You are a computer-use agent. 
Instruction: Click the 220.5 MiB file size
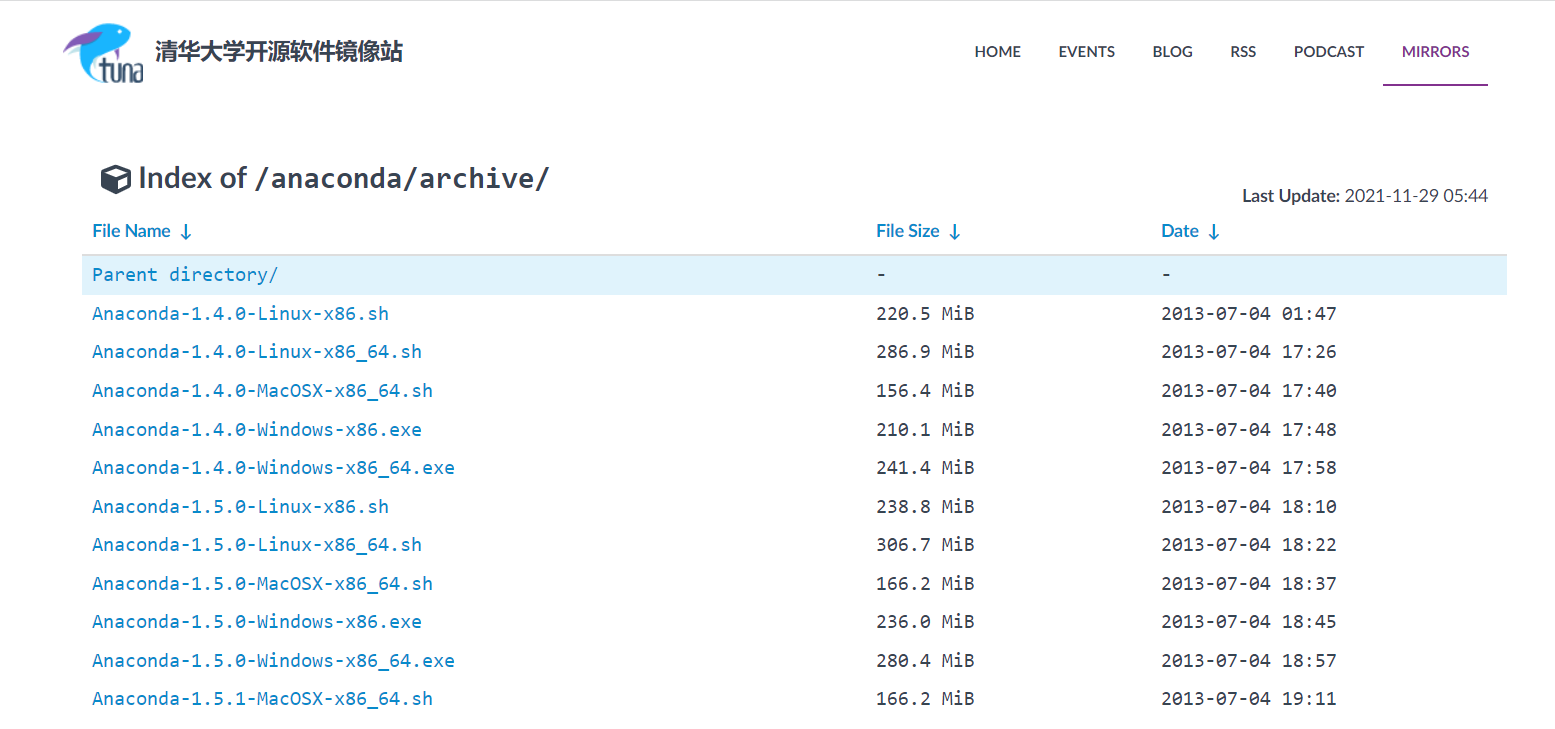point(925,313)
